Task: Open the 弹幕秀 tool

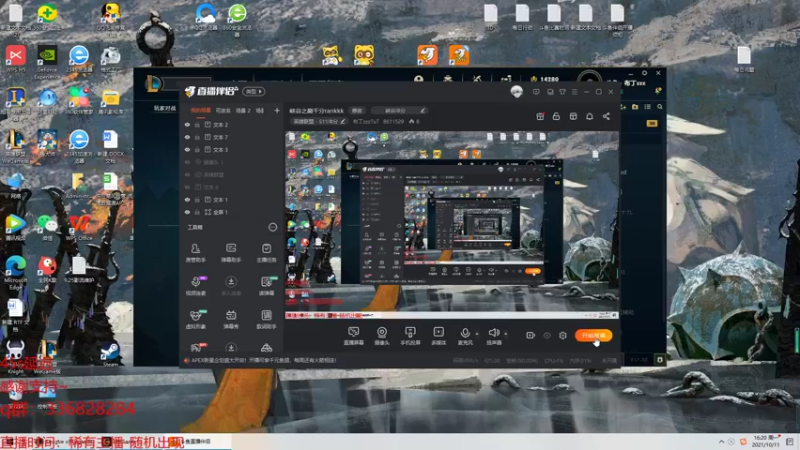Action: click(231, 319)
